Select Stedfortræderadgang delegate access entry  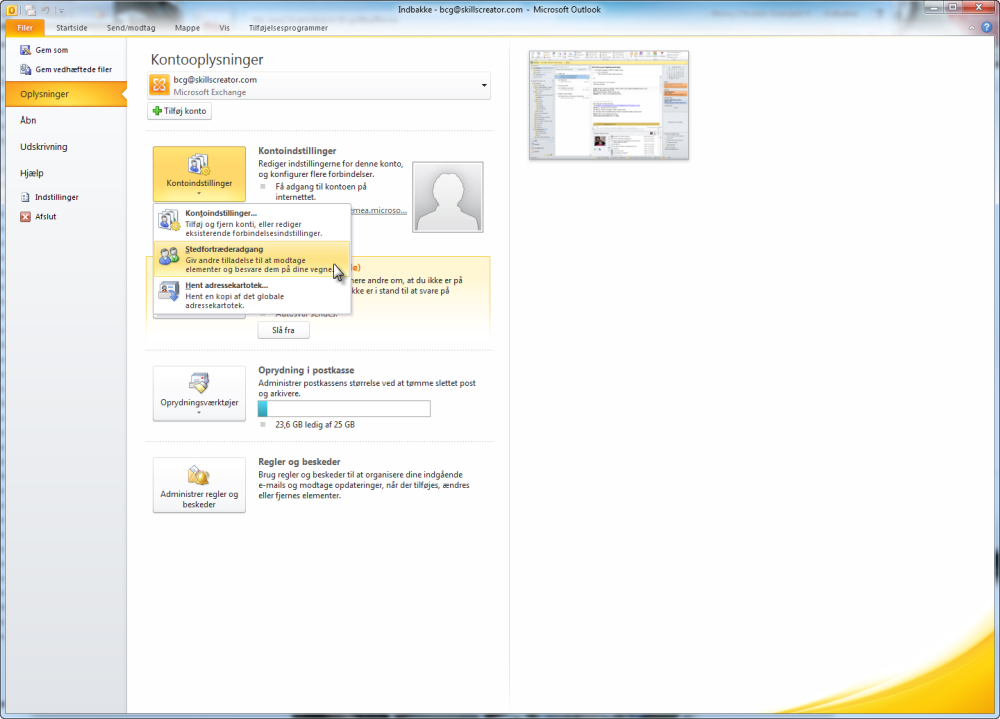tap(252, 259)
